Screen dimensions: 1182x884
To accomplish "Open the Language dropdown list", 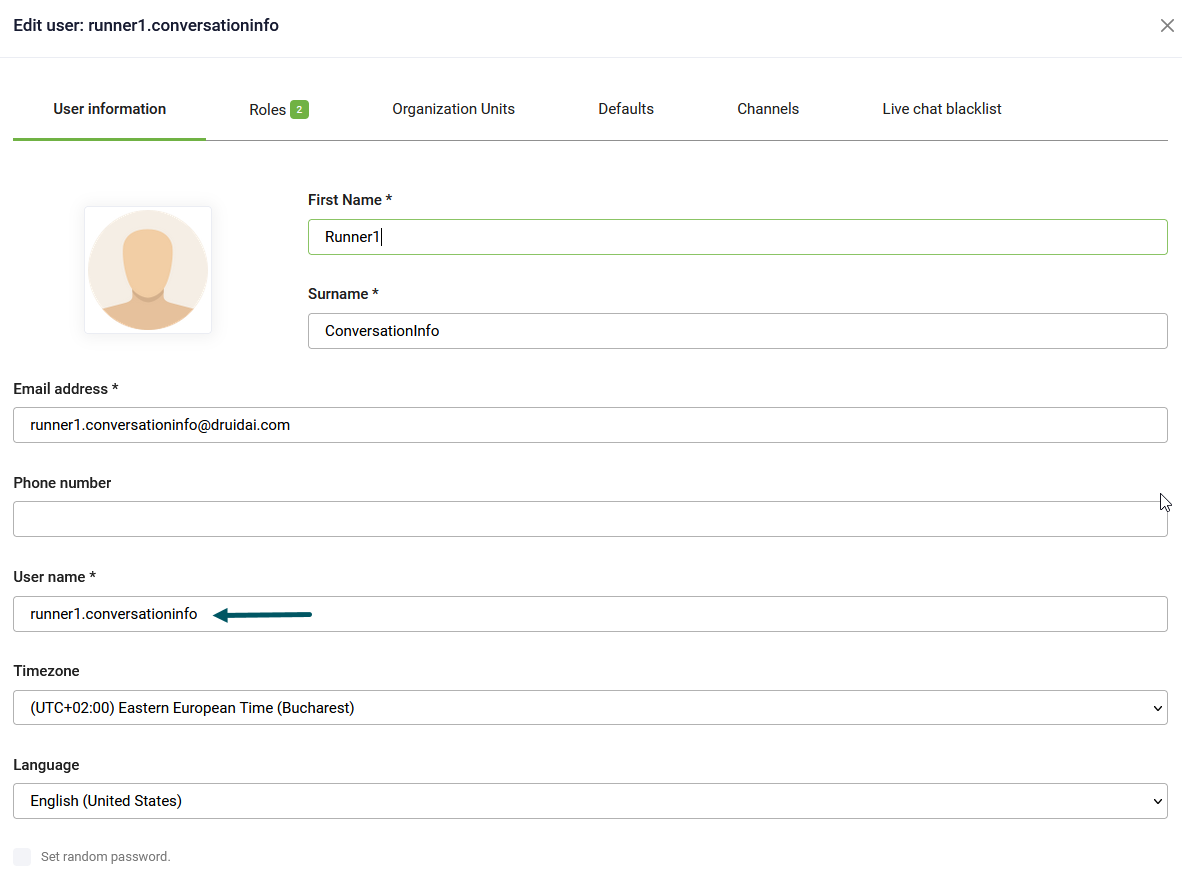I will [590, 801].
